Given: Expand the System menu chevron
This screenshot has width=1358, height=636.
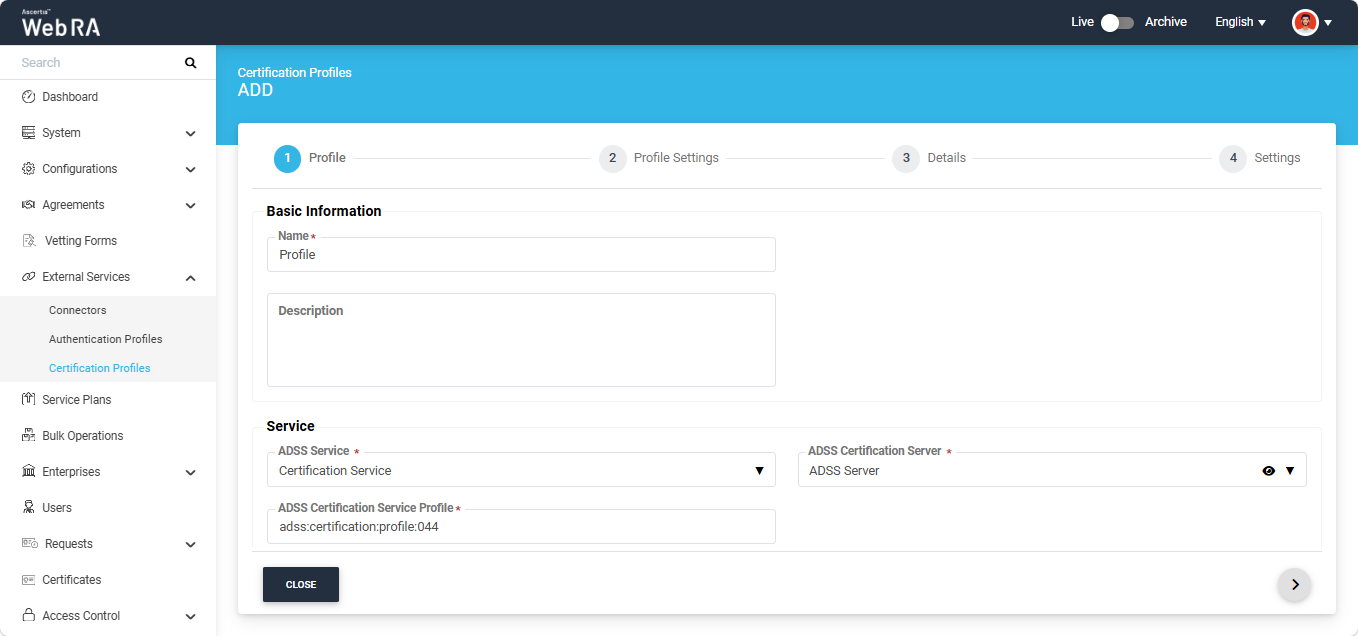Looking at the screenshot, I should tap(190, 133).
